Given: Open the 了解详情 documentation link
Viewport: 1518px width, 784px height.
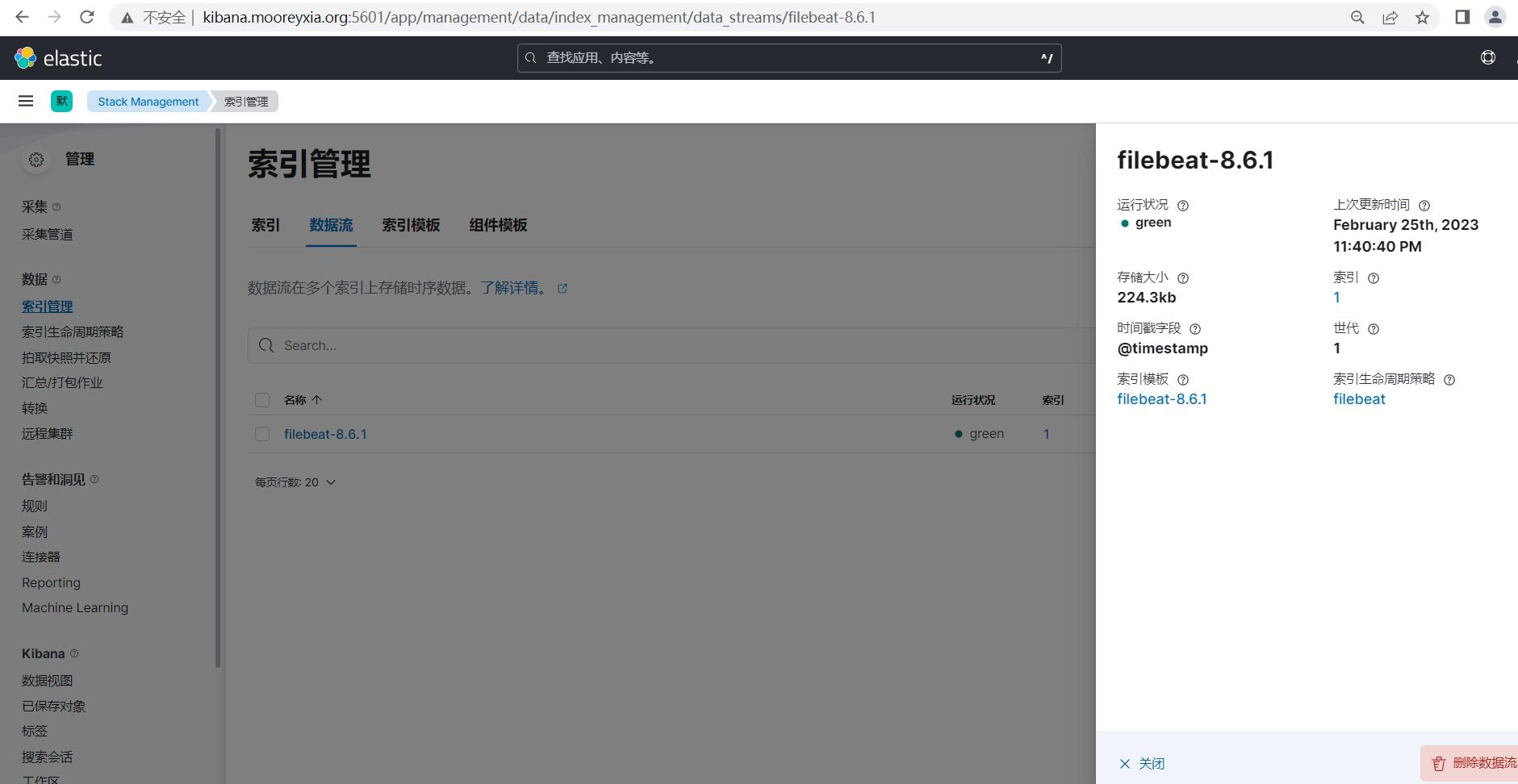Looking at the screenshot, I should 524,288.
